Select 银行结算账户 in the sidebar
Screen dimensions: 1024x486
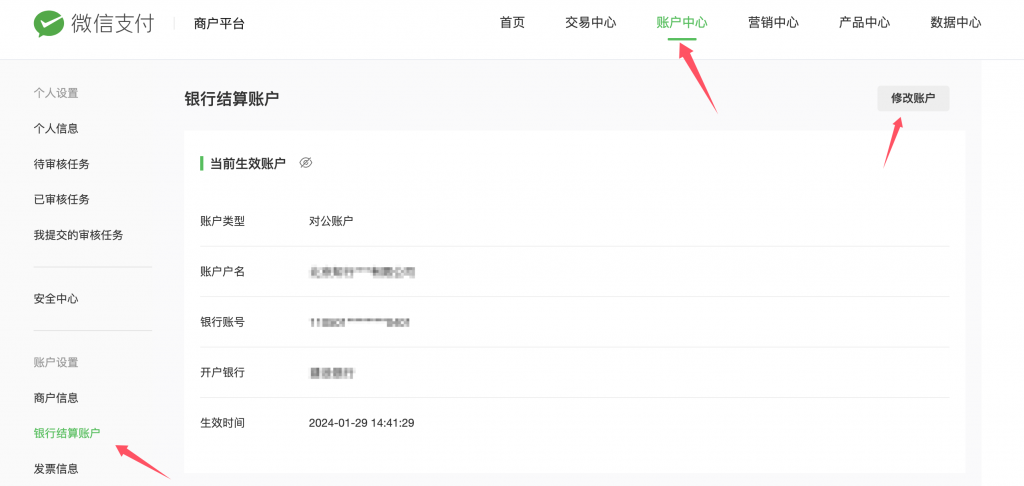tap(67, 433)
